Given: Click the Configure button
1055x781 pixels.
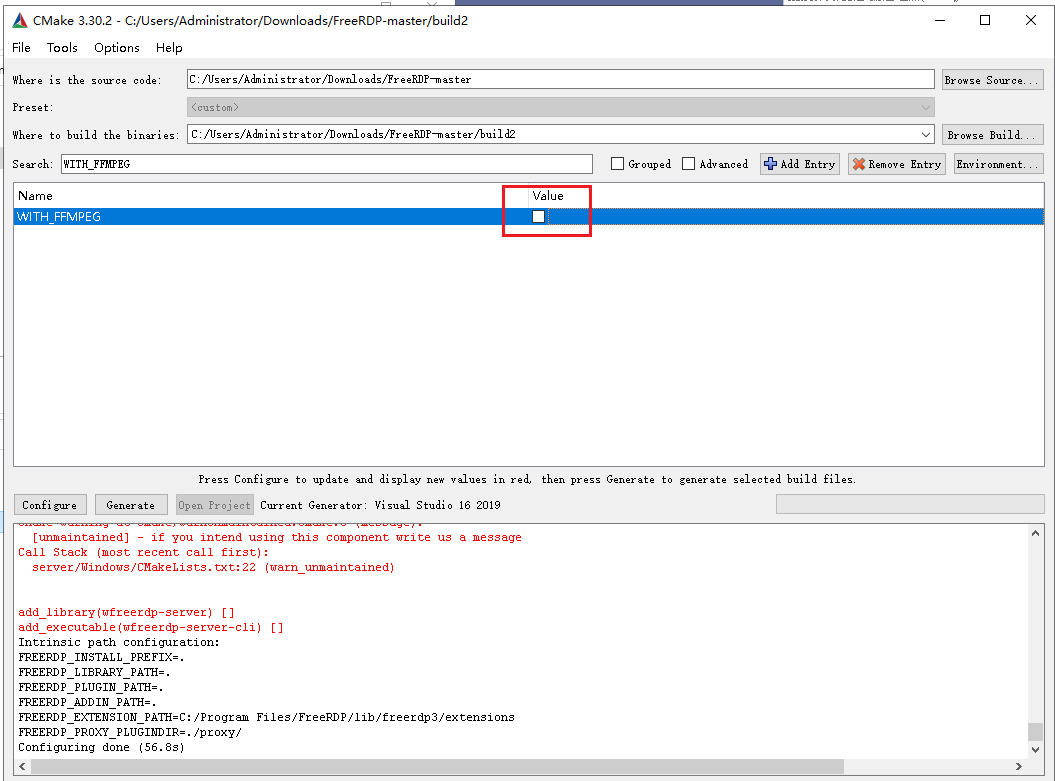Looking at the screenshot, I should (x=50, y=505).
